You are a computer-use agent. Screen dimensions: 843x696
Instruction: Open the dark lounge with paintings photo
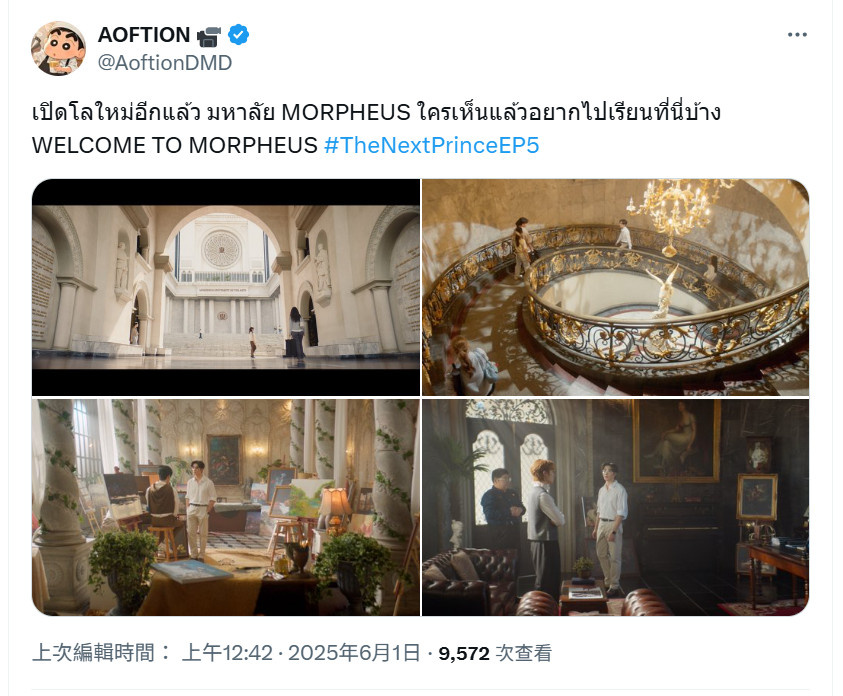coord(615,507)
